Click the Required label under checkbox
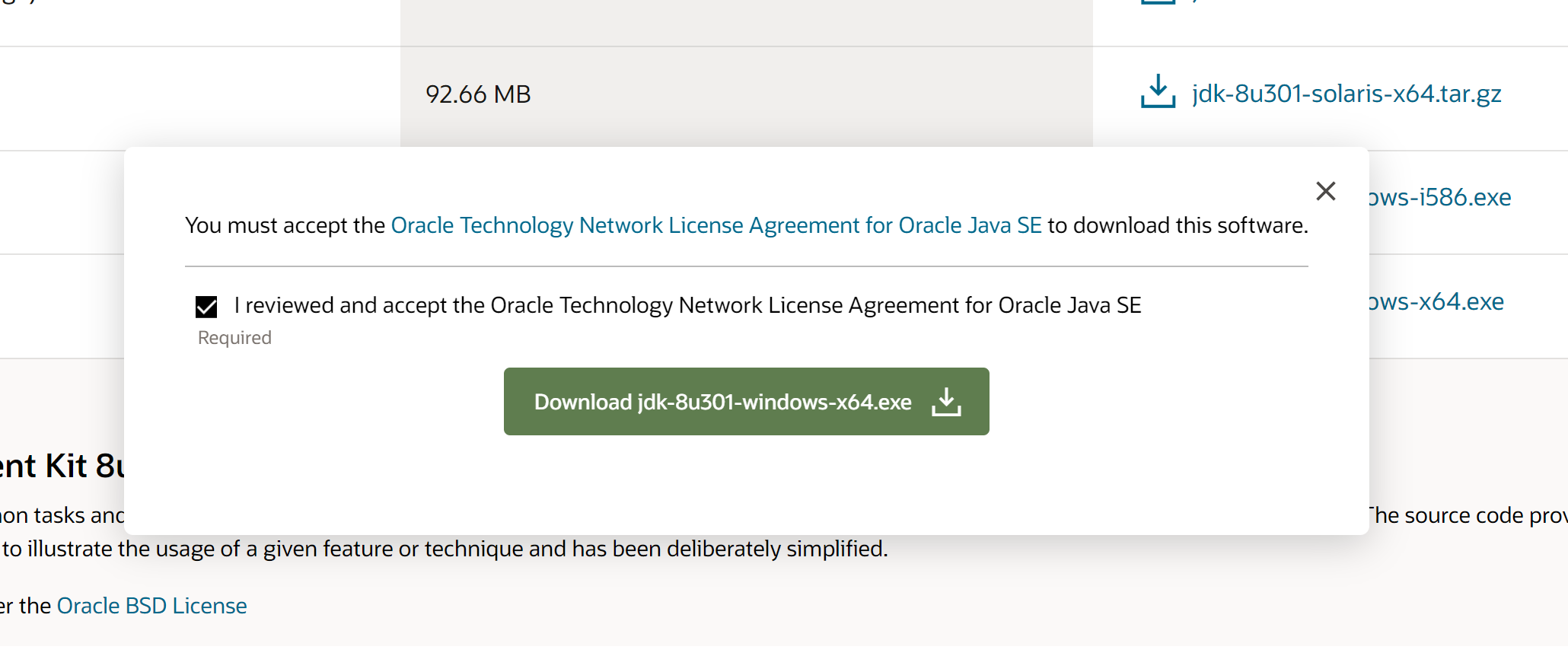The image size is (1568, 672). pyautogui.click(x=234, y=338)
